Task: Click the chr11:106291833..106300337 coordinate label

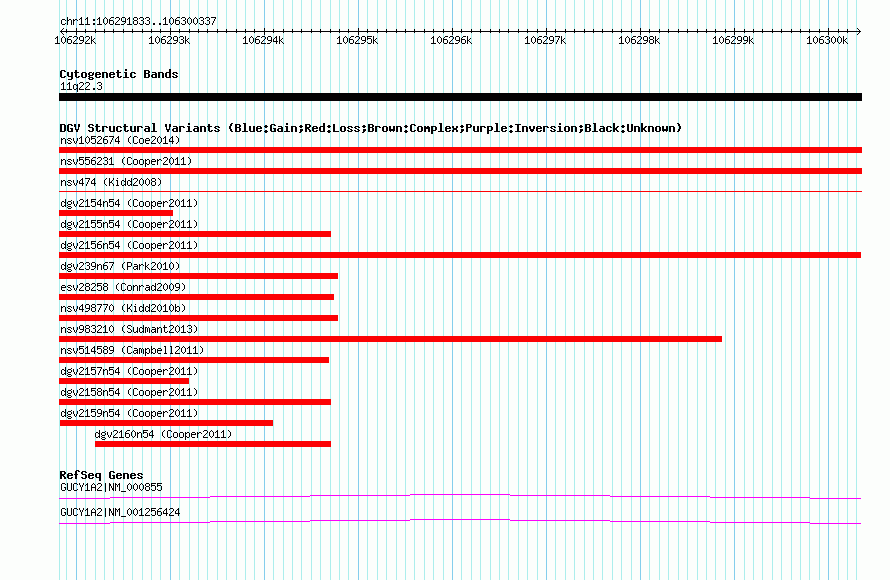Action: (138, 21)
